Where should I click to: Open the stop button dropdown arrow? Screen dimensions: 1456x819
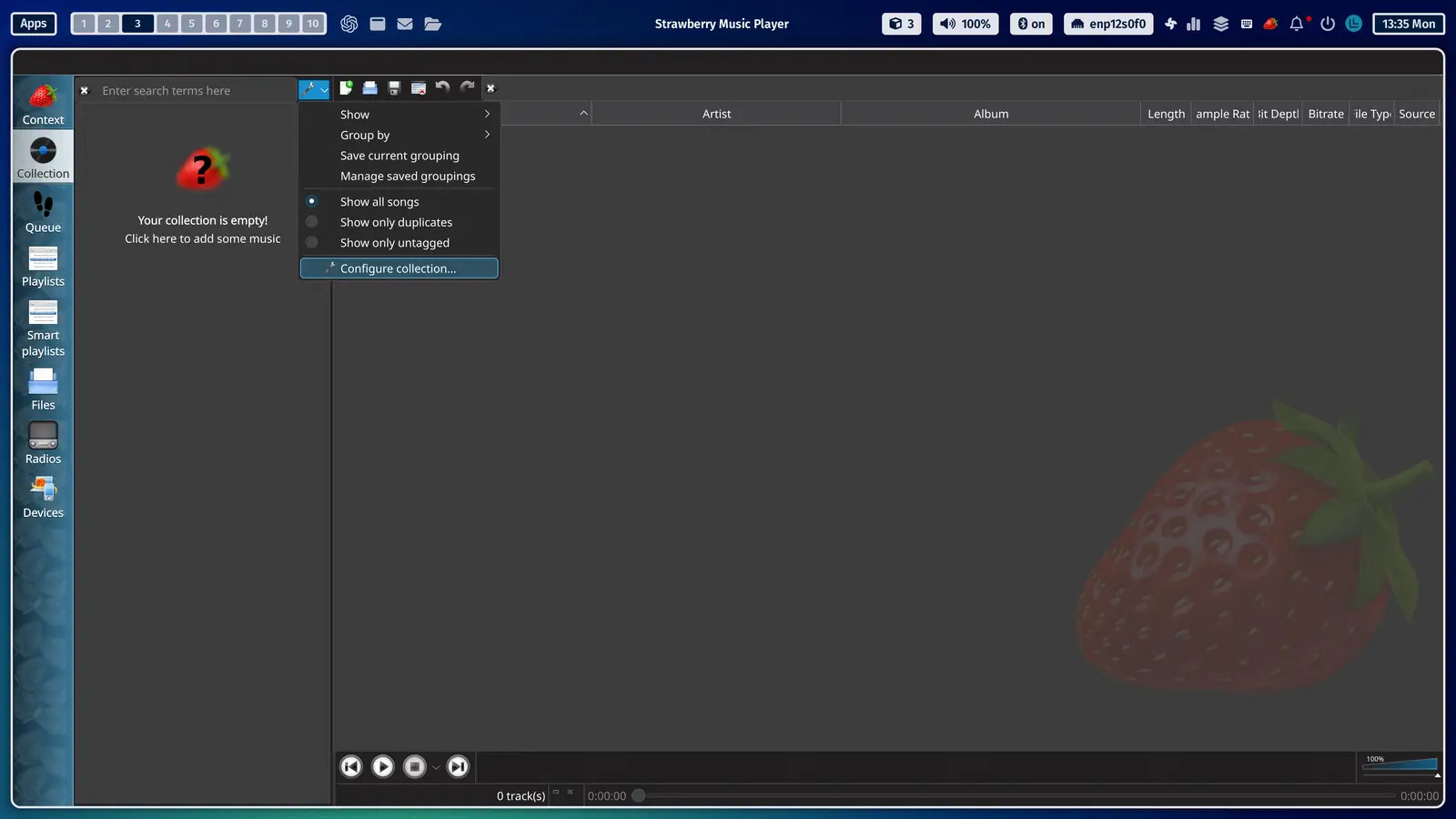pyautogui.click(x=436, y=768)
